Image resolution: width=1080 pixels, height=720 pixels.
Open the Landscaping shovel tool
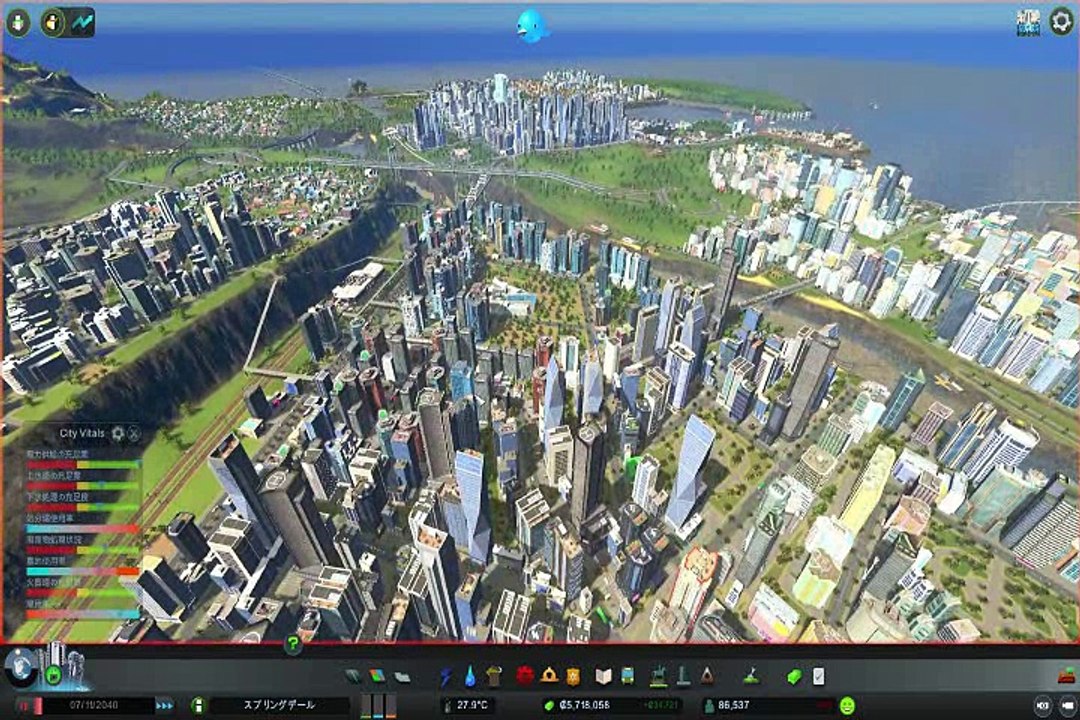tap(751, 677)
